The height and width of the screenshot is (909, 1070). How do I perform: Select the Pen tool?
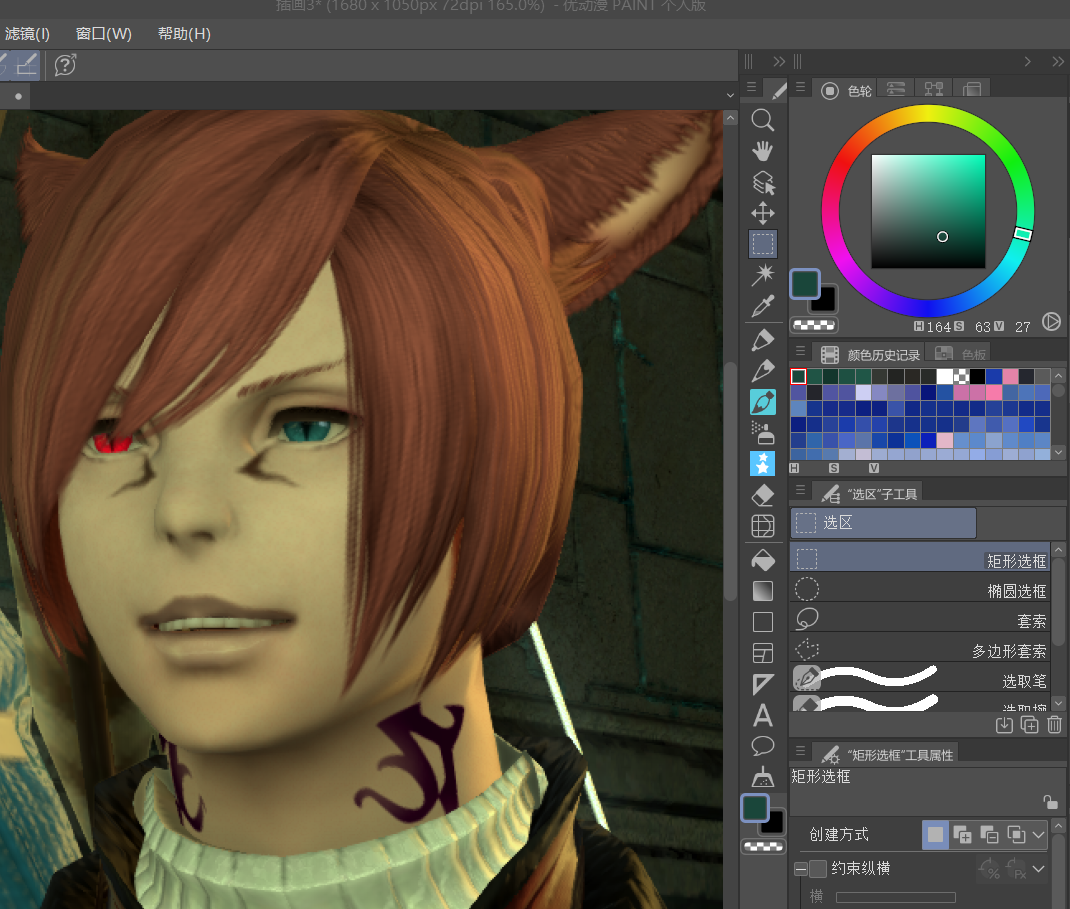[762, 340]
